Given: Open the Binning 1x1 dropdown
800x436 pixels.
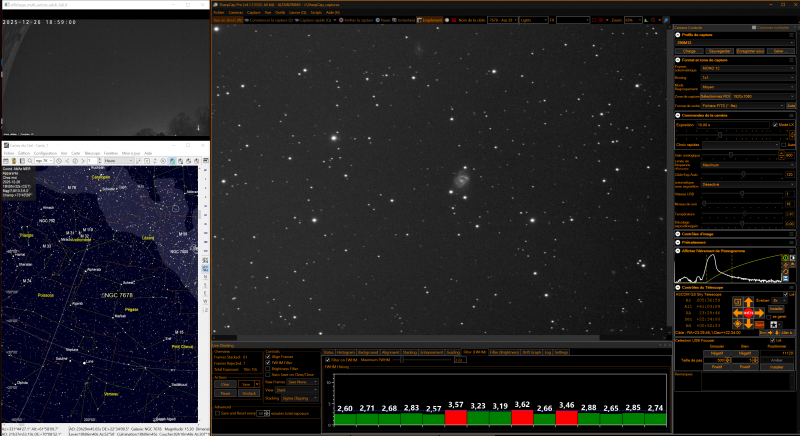Looking at the screenshot, I should (x=747, y=78).
